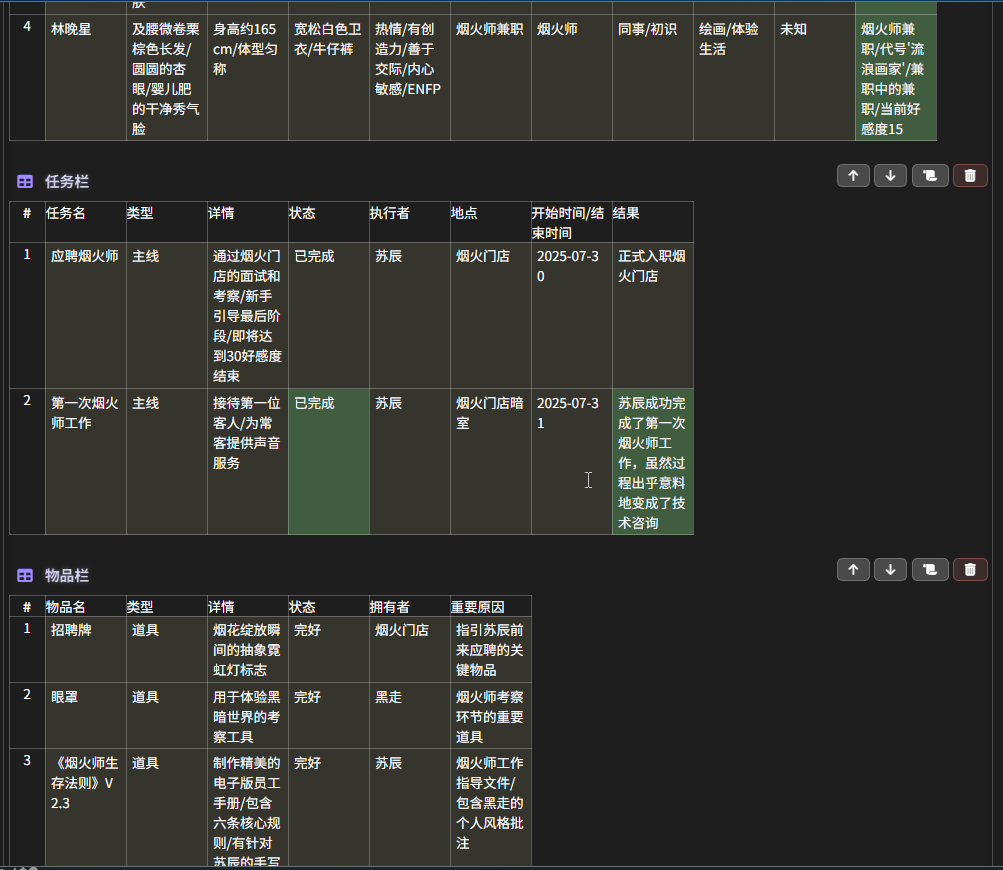This screenshot has height=870, width=1003.
Task: Select the 物品栏 section title
Action: coord(67,576)
